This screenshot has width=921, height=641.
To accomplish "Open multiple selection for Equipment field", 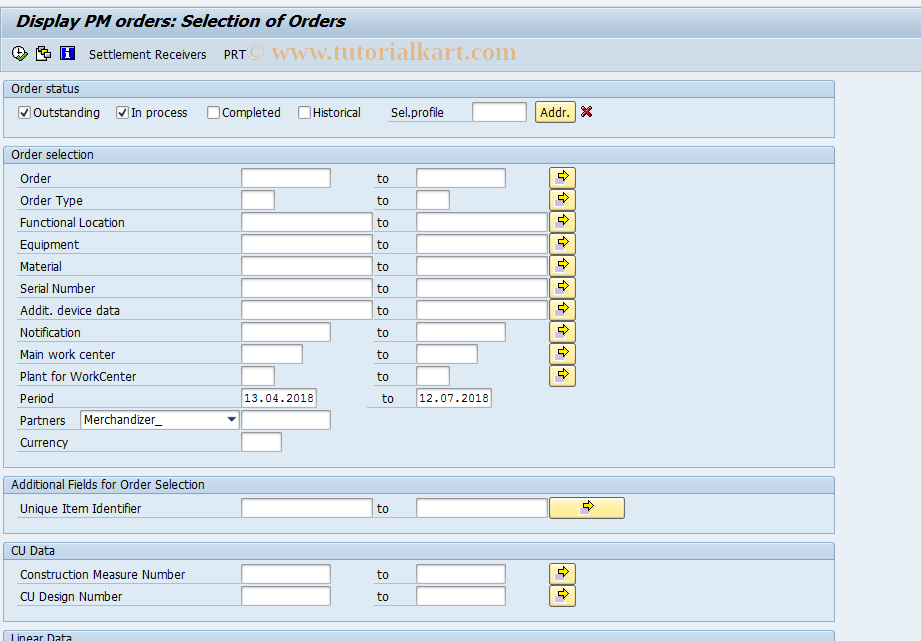I will tap(561, 243).
